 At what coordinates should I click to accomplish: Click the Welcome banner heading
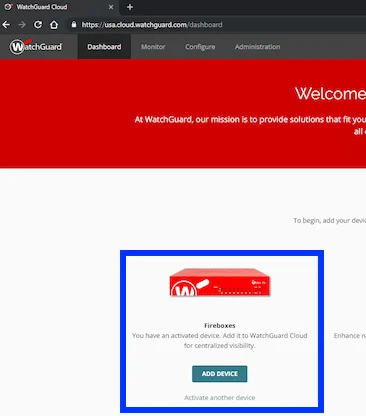pyautogui.click(x=330, y=93)
